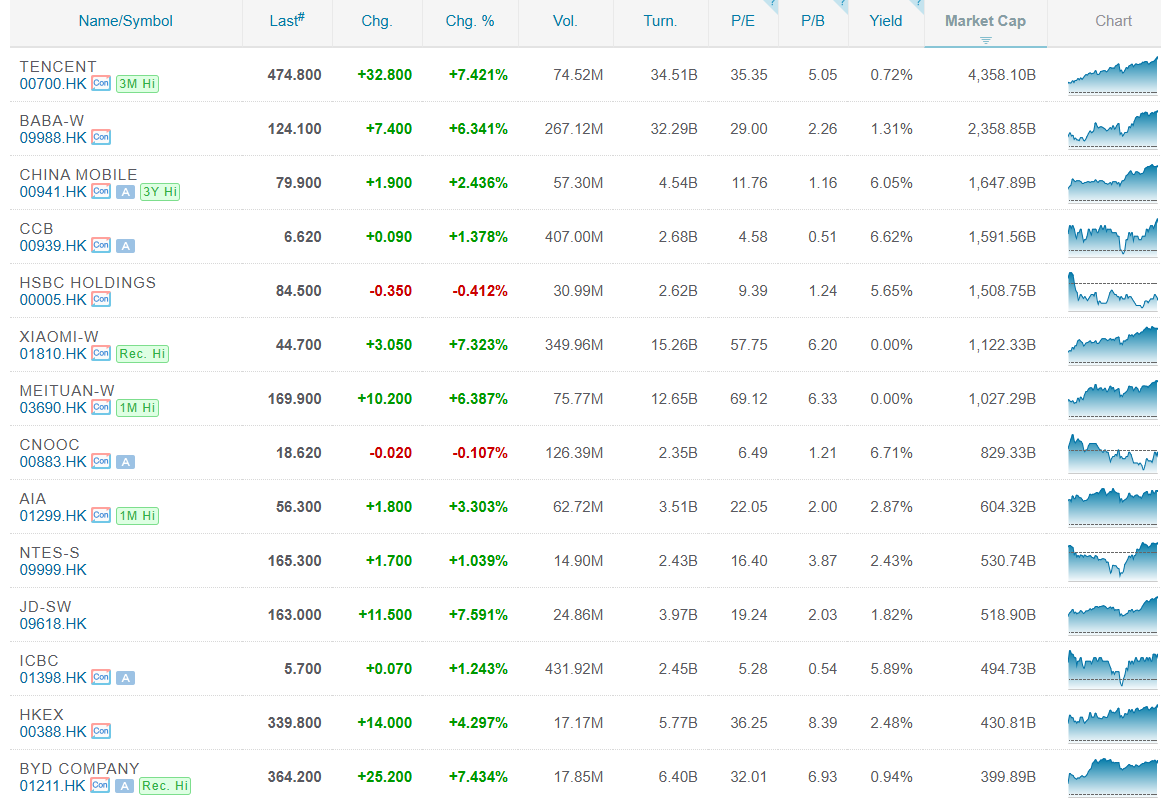
Task: Click CNOOC percent change -0.107%
Action: click(x=480, y=453)
